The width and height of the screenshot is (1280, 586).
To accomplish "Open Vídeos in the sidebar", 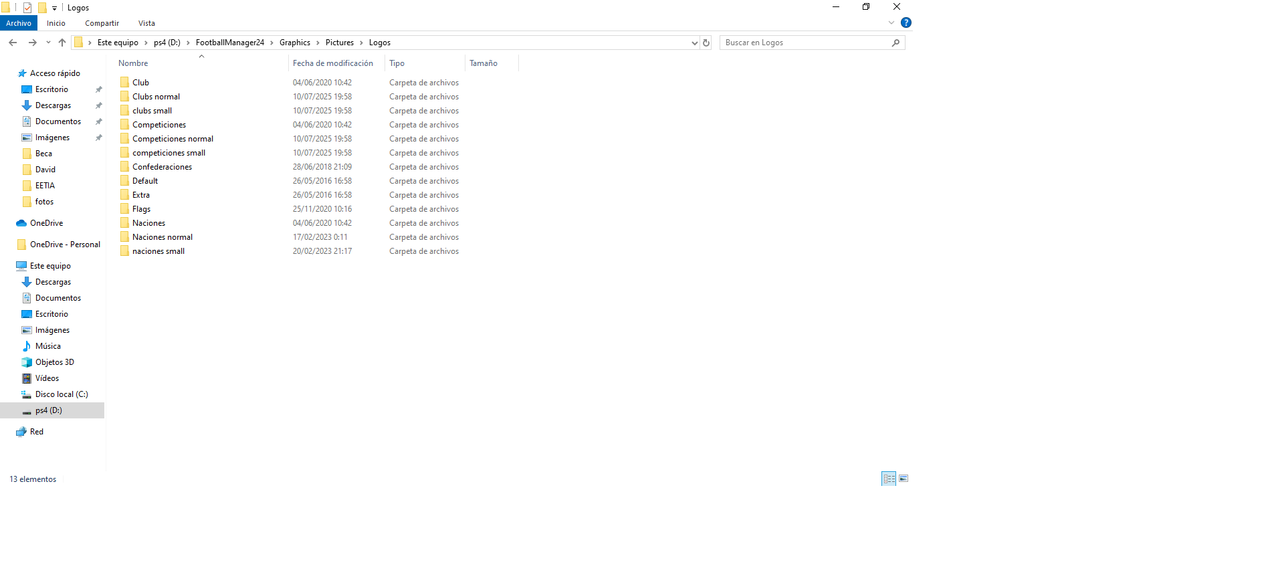I will coord(47,378).
